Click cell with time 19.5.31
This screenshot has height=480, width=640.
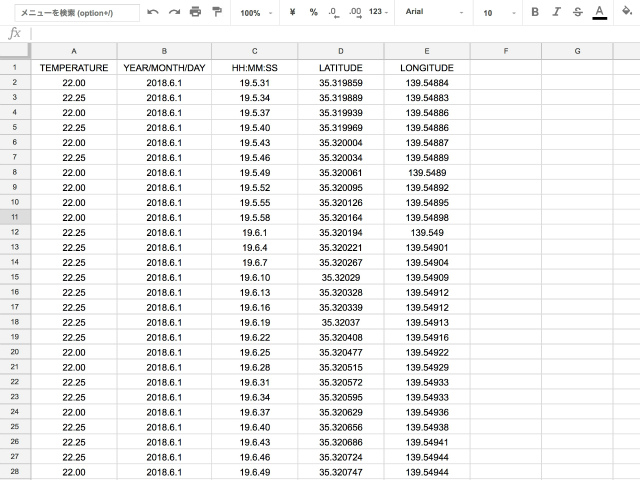pos(255,82)
